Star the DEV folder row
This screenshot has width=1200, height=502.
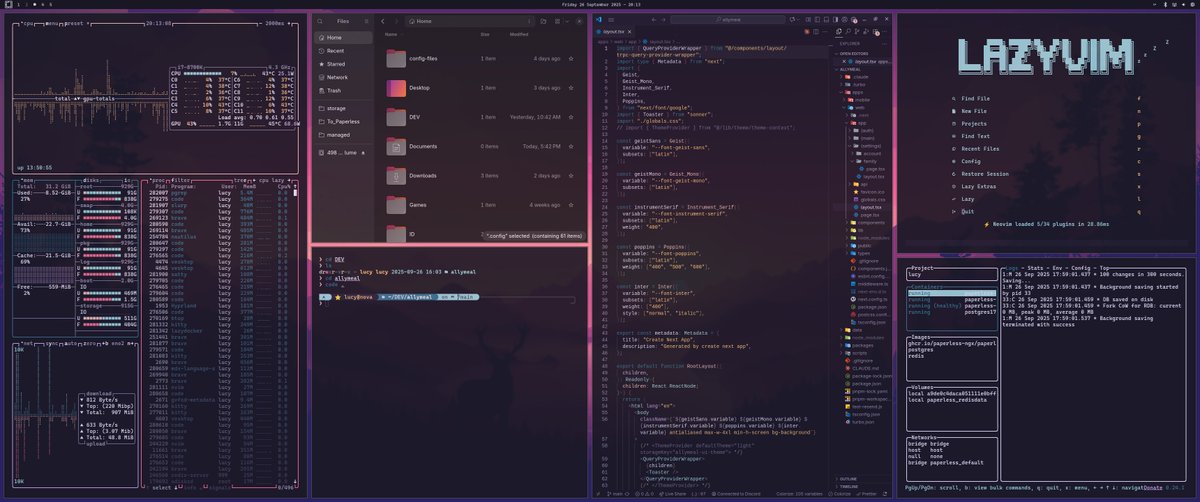click(x=571, y=117)
